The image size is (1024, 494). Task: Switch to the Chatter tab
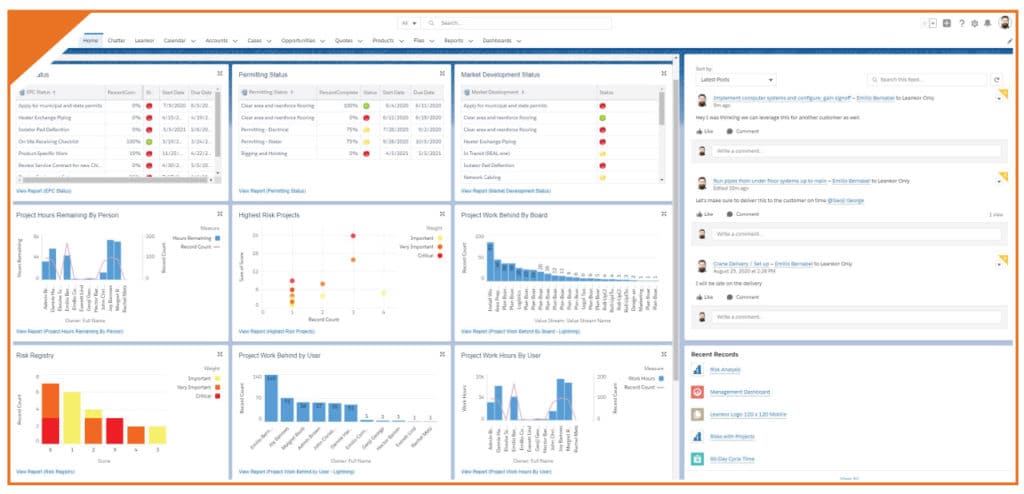click(x=117, y=41)
